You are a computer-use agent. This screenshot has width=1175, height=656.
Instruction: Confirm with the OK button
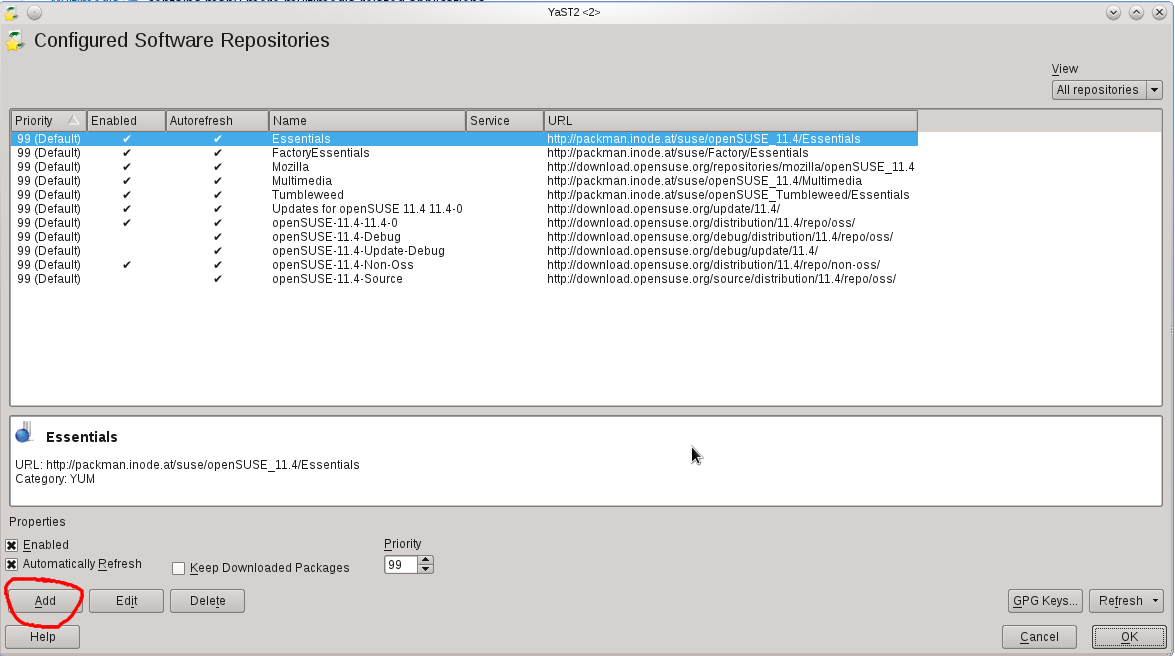(1129, 637)
